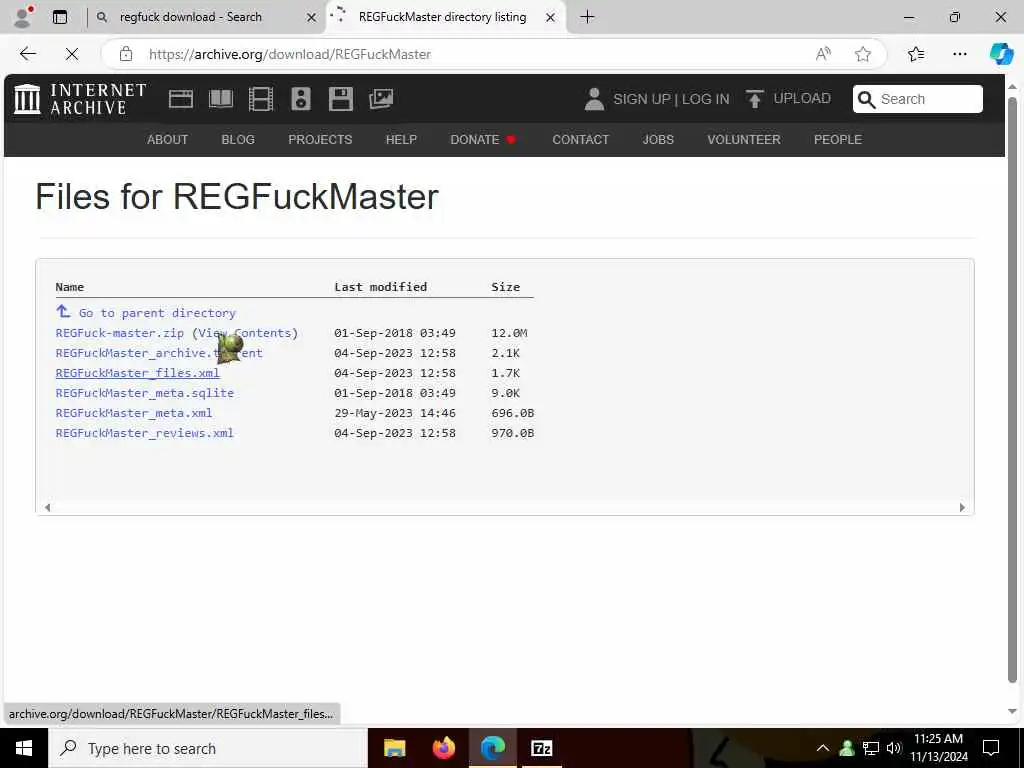Open the Internet Archive images icon
Image resolution: width=1024 pixels, height=768 pixels.
pyautogui.click(x=381, y=99)
